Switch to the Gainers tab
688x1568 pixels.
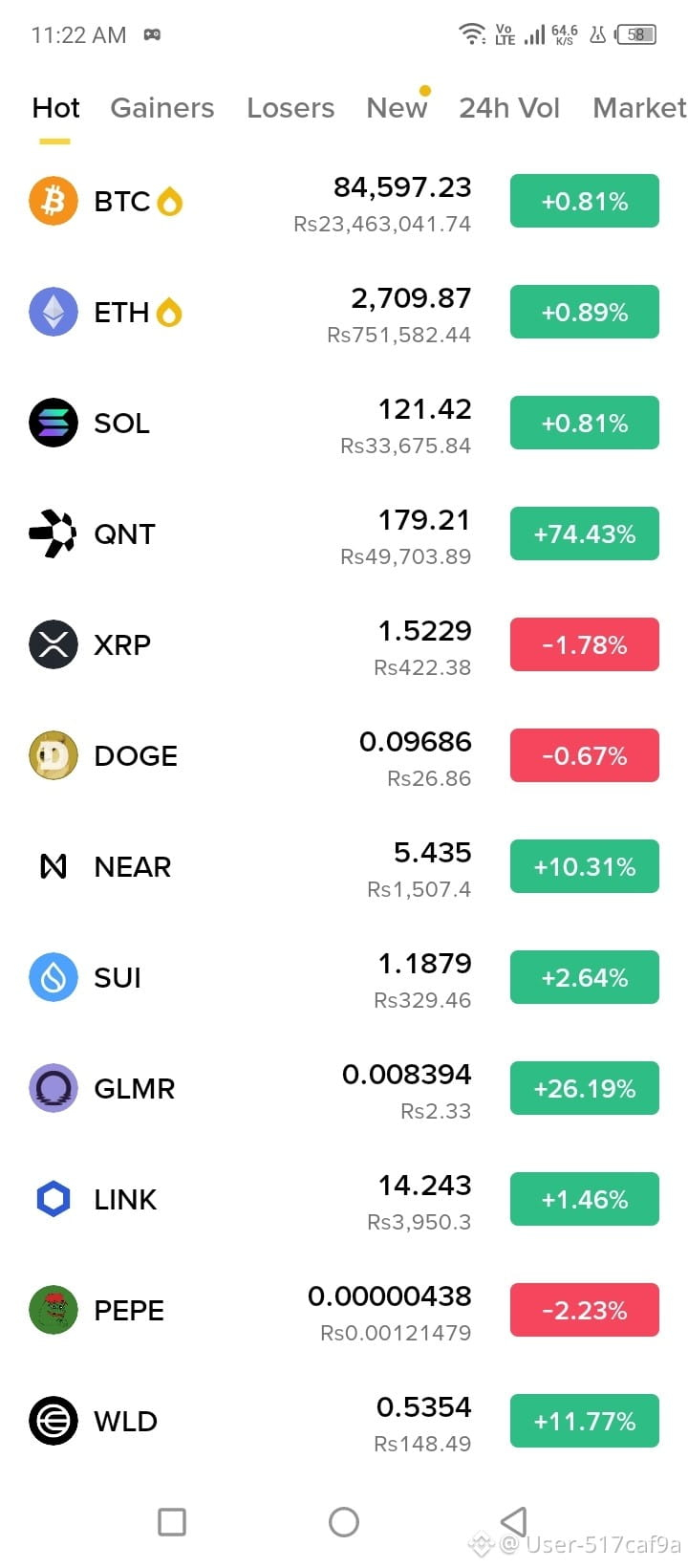162,108
